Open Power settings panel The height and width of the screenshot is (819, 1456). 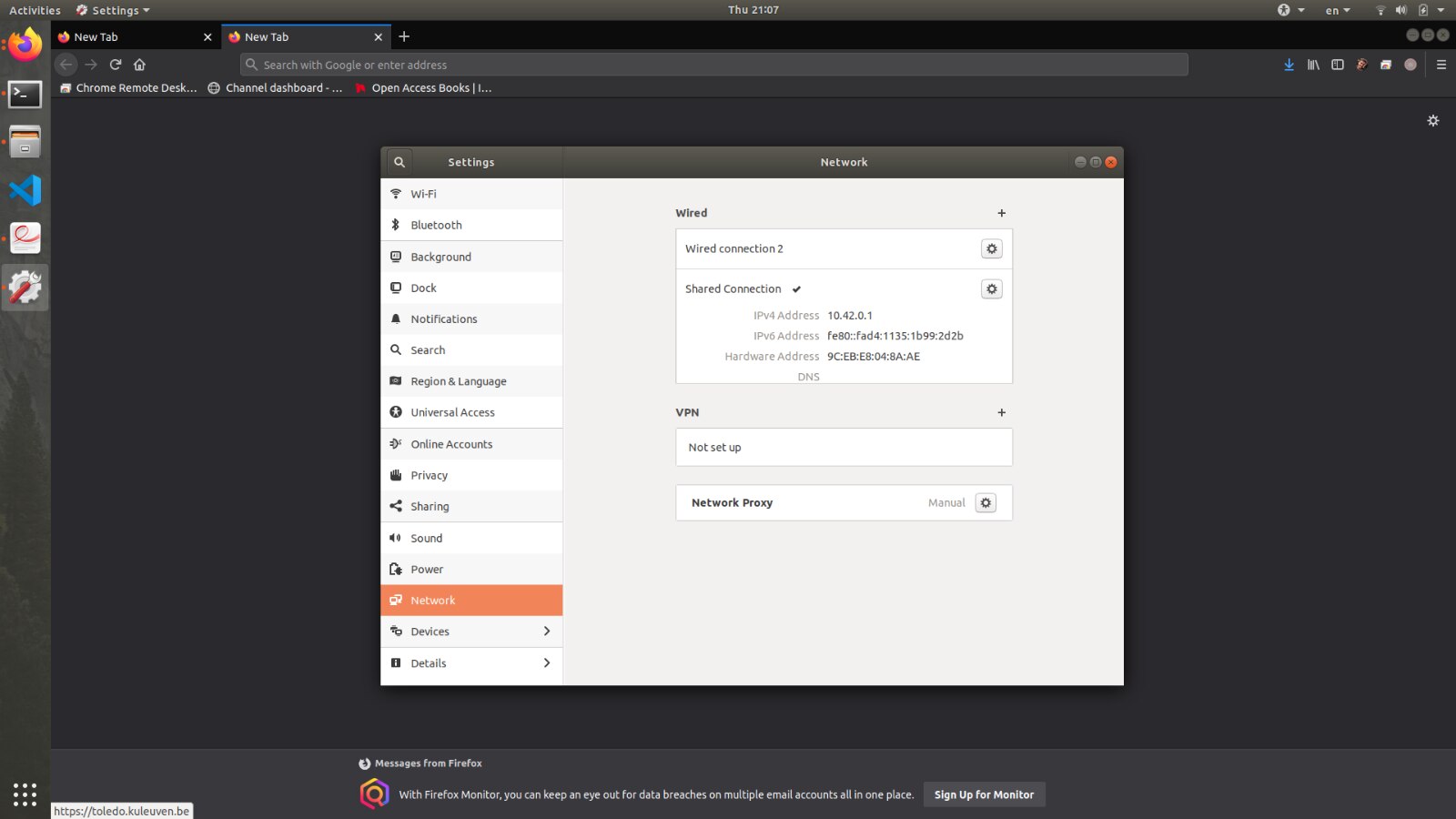[x=471, y=569]
